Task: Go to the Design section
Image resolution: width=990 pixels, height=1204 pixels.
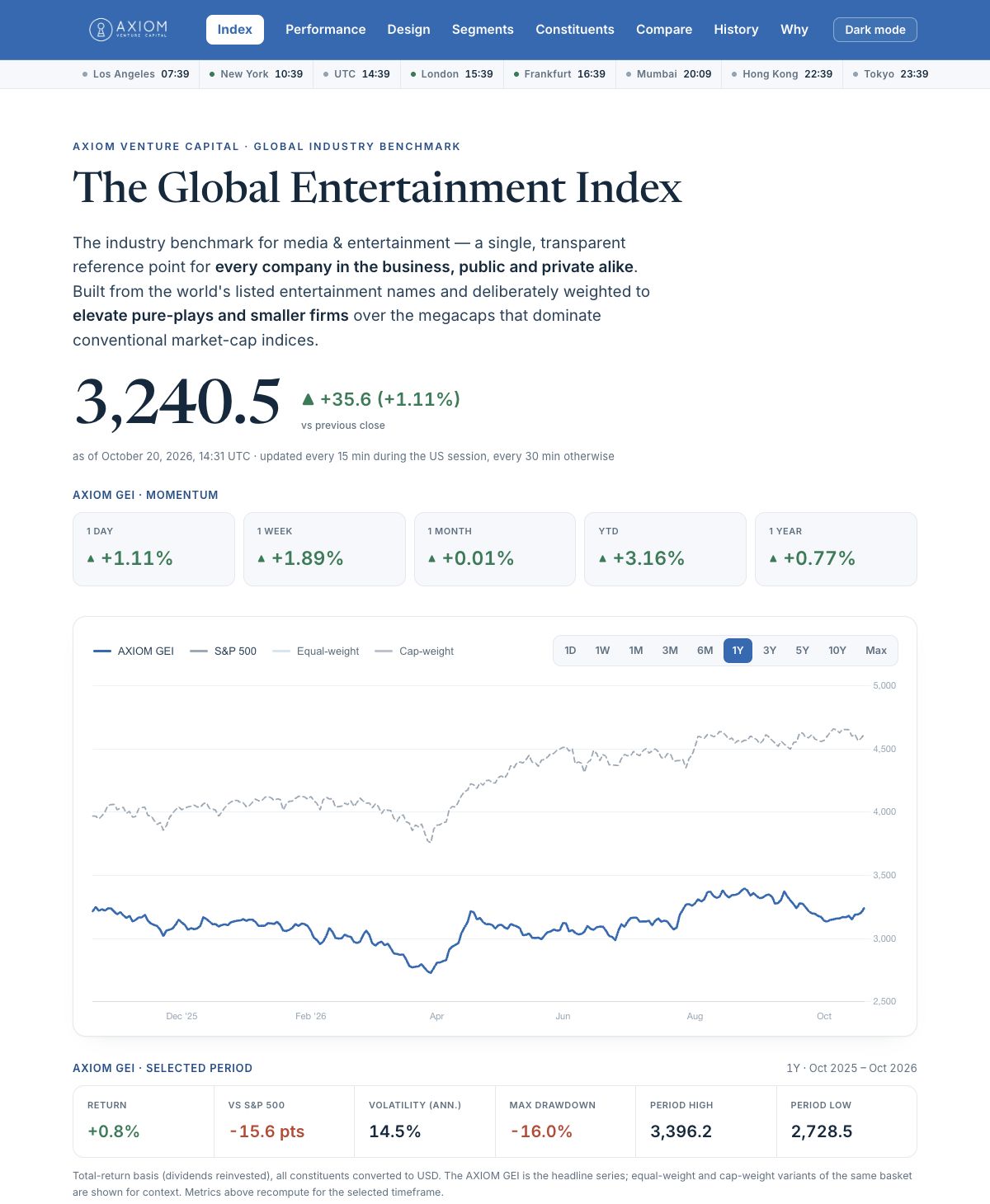Action: click(x=408, y=30)
